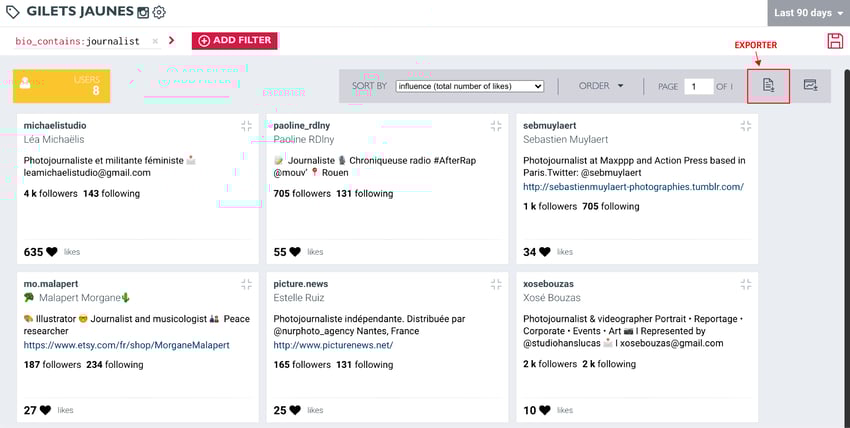Remove the bio_contains:journalist filter
This screenshot has width=850, height=428.
155,41
